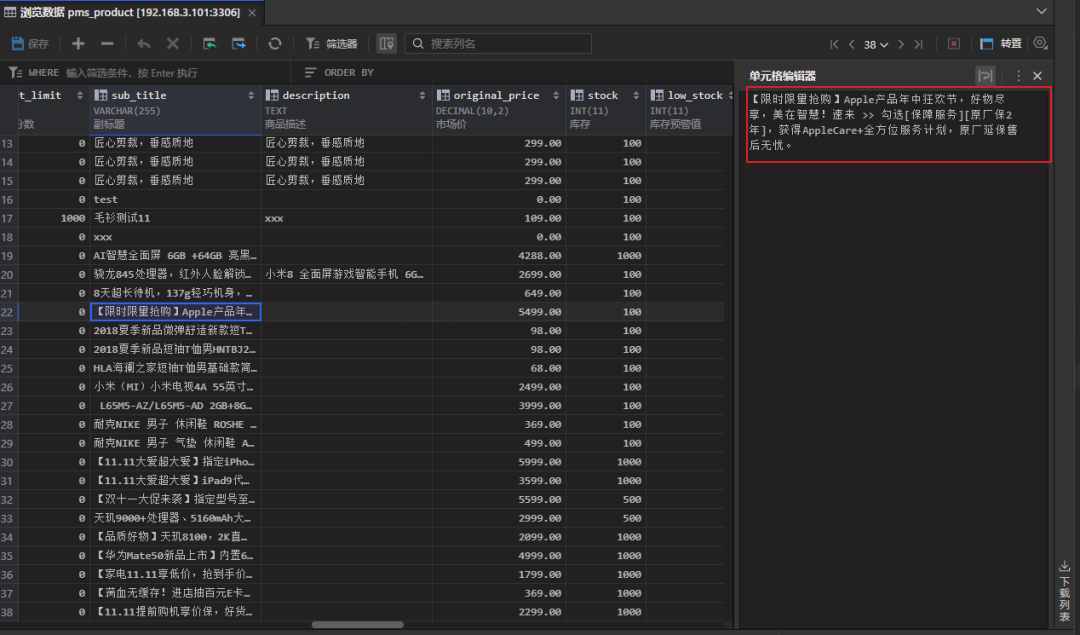The image size is (1080, 635).
Task: Add a new row with the plus icon
Action: pyautogui.click(x=78, y=43)
